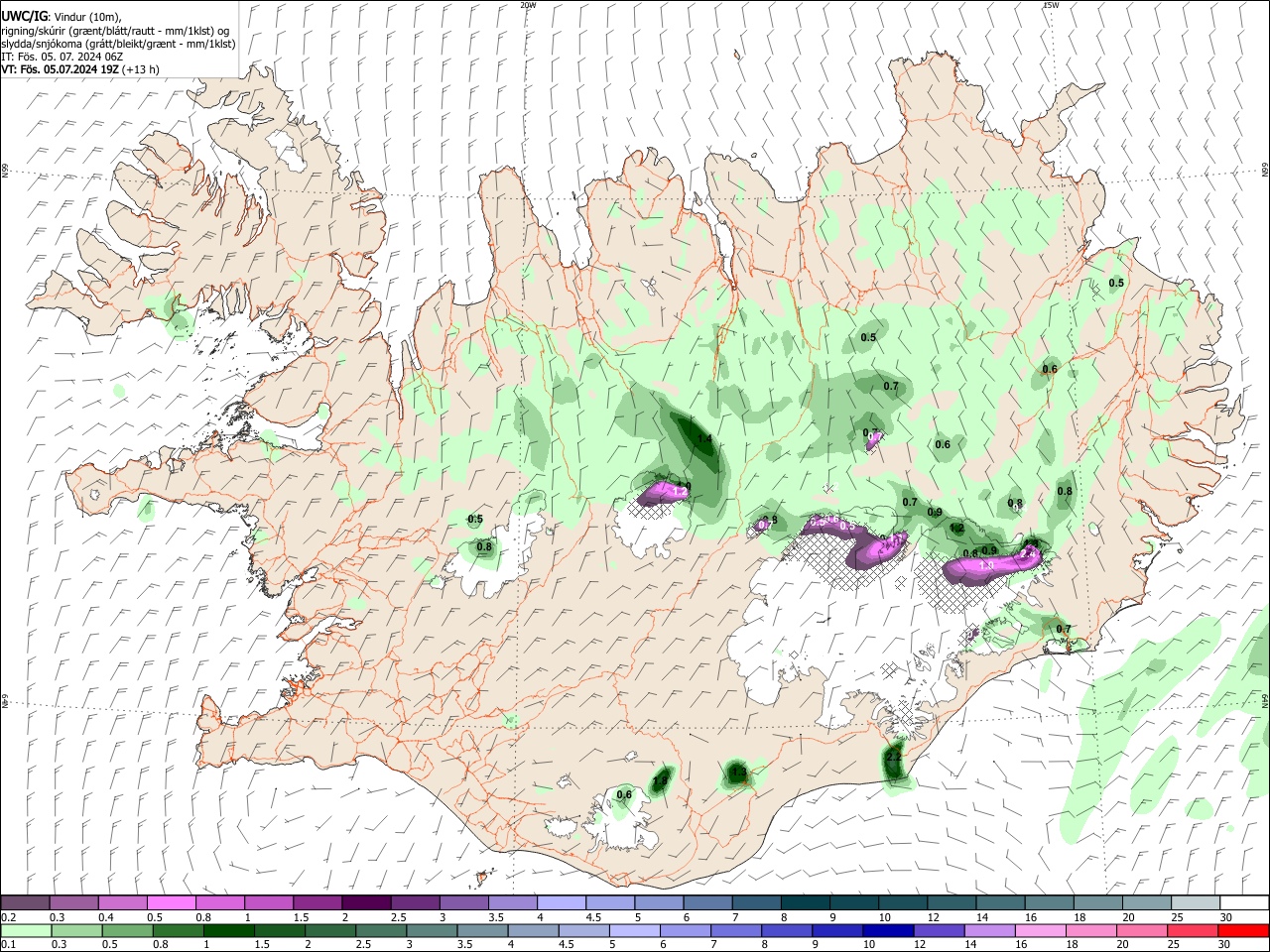Click the 2.2 rainfall value on the southeast coast

point(894,758)
